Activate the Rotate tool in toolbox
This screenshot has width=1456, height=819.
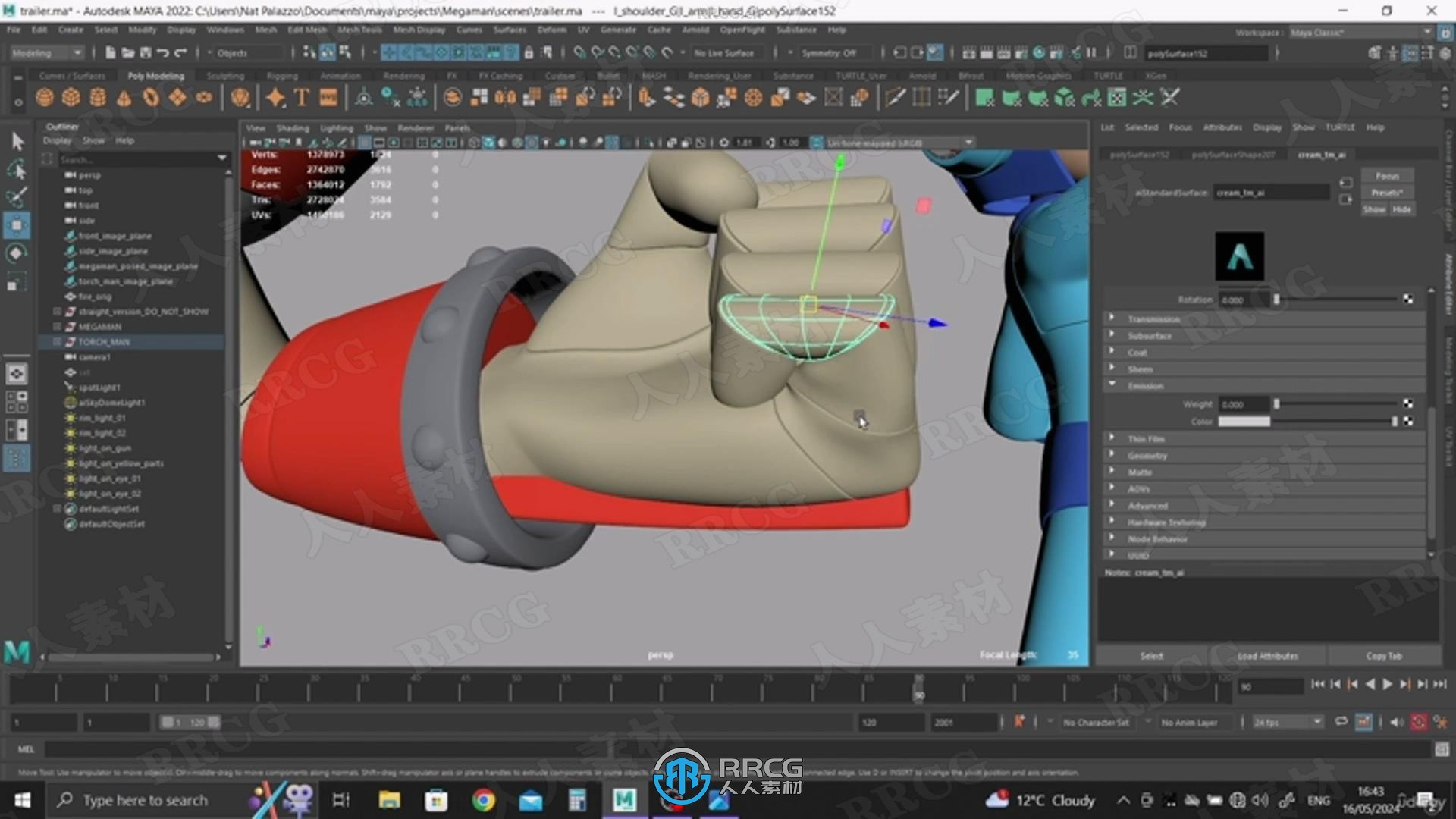coord(17,253)
